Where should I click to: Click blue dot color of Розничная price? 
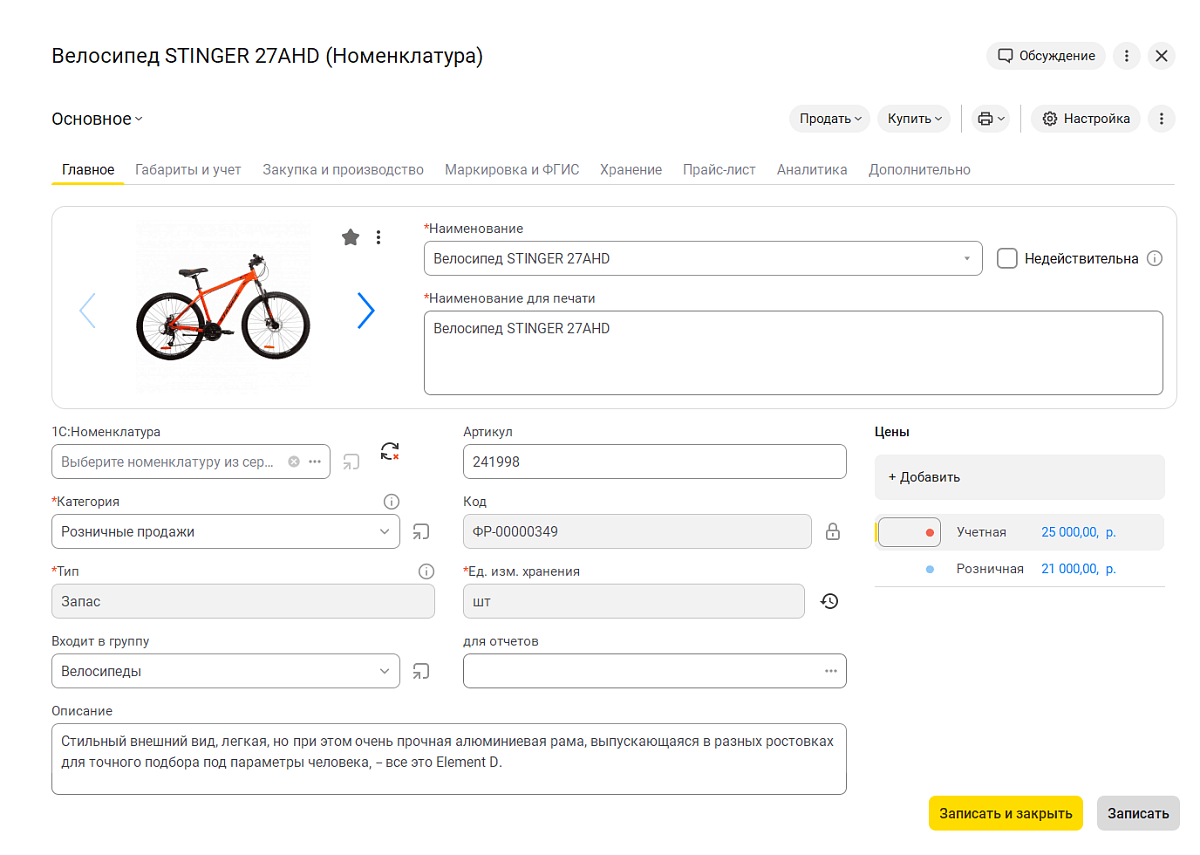tap(930, 569)
